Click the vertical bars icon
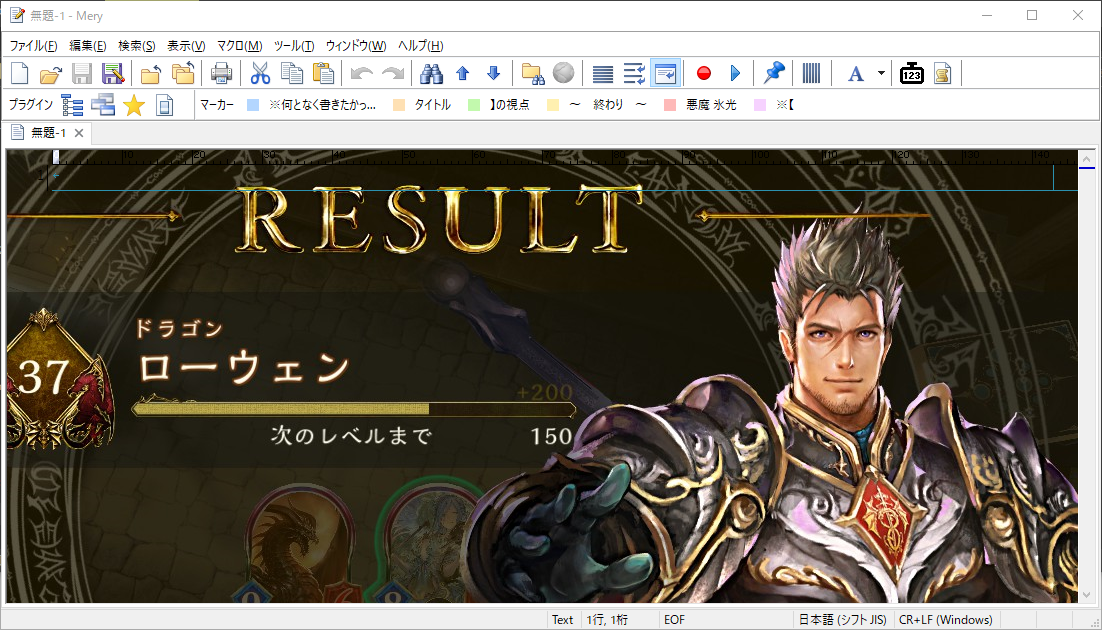The height and width of the screenshot is (630, 1102). (811, 73)
